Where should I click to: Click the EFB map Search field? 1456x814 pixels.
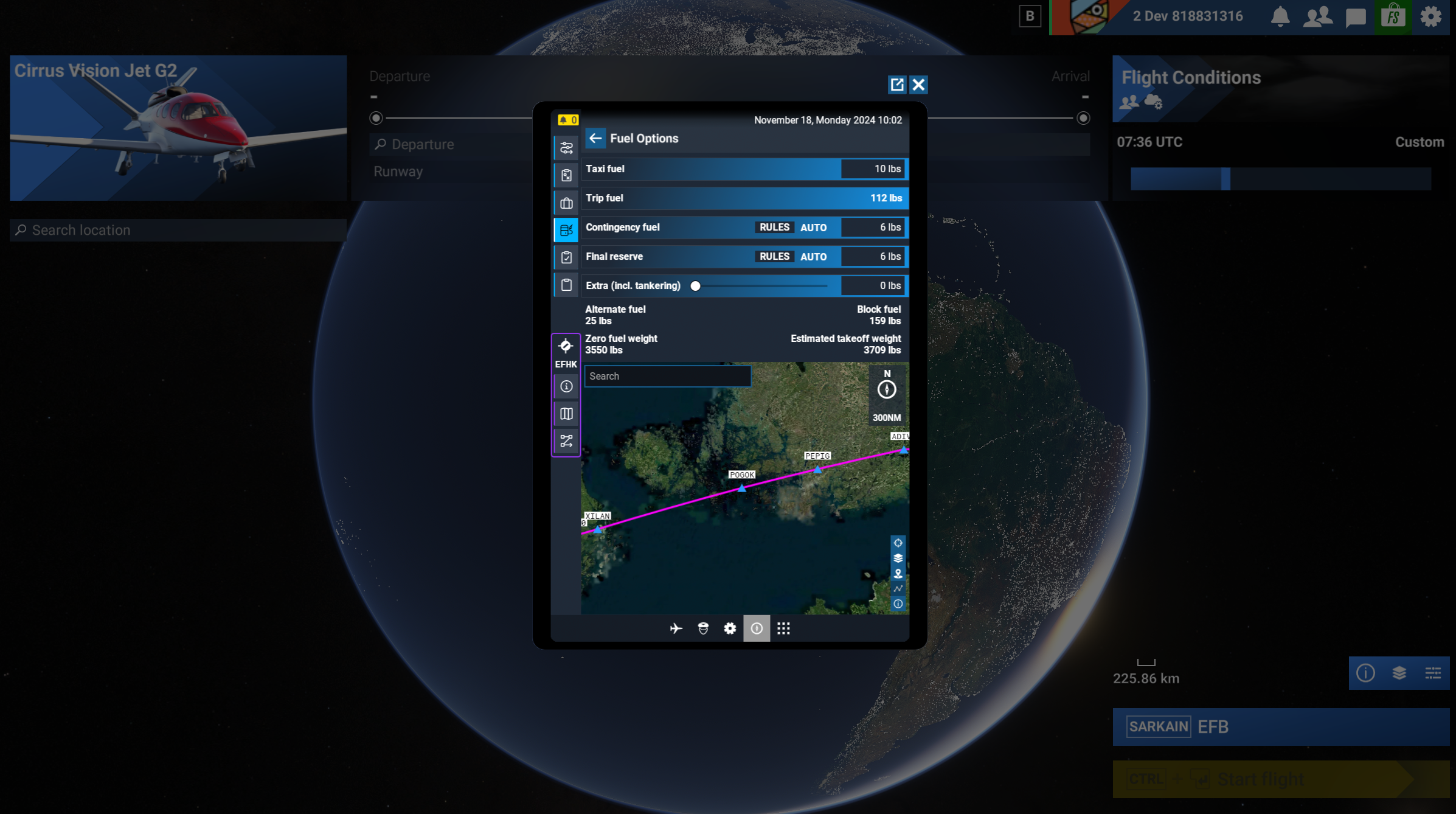[x=667, y=376]
